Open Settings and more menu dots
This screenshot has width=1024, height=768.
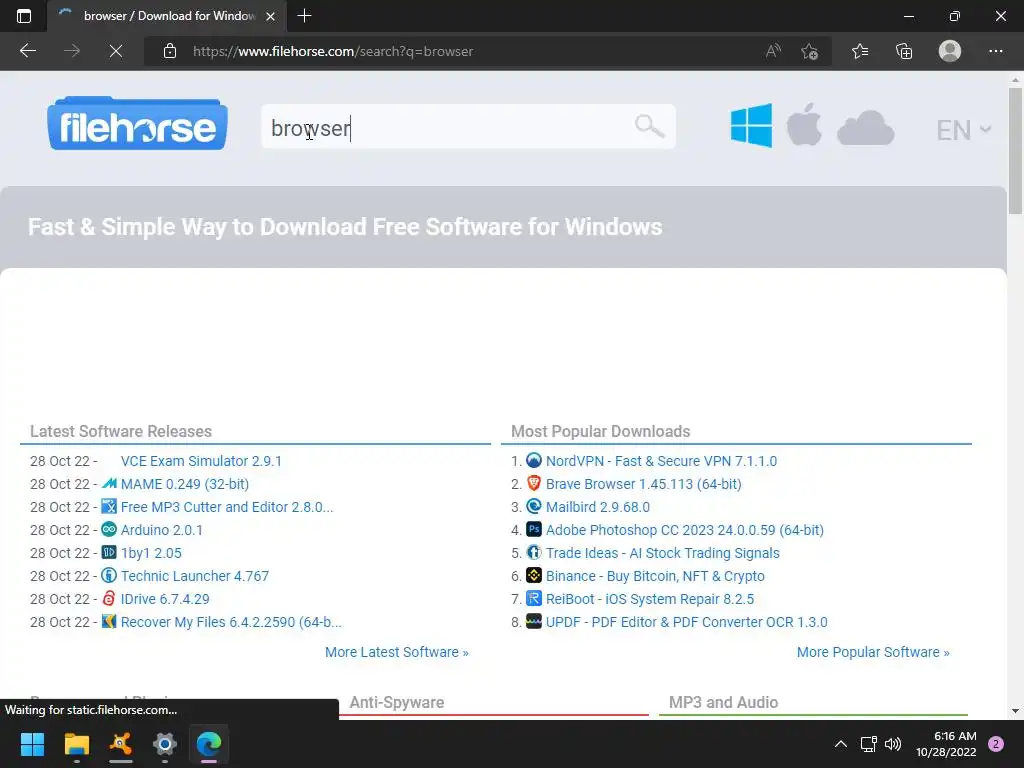[995, 51]
